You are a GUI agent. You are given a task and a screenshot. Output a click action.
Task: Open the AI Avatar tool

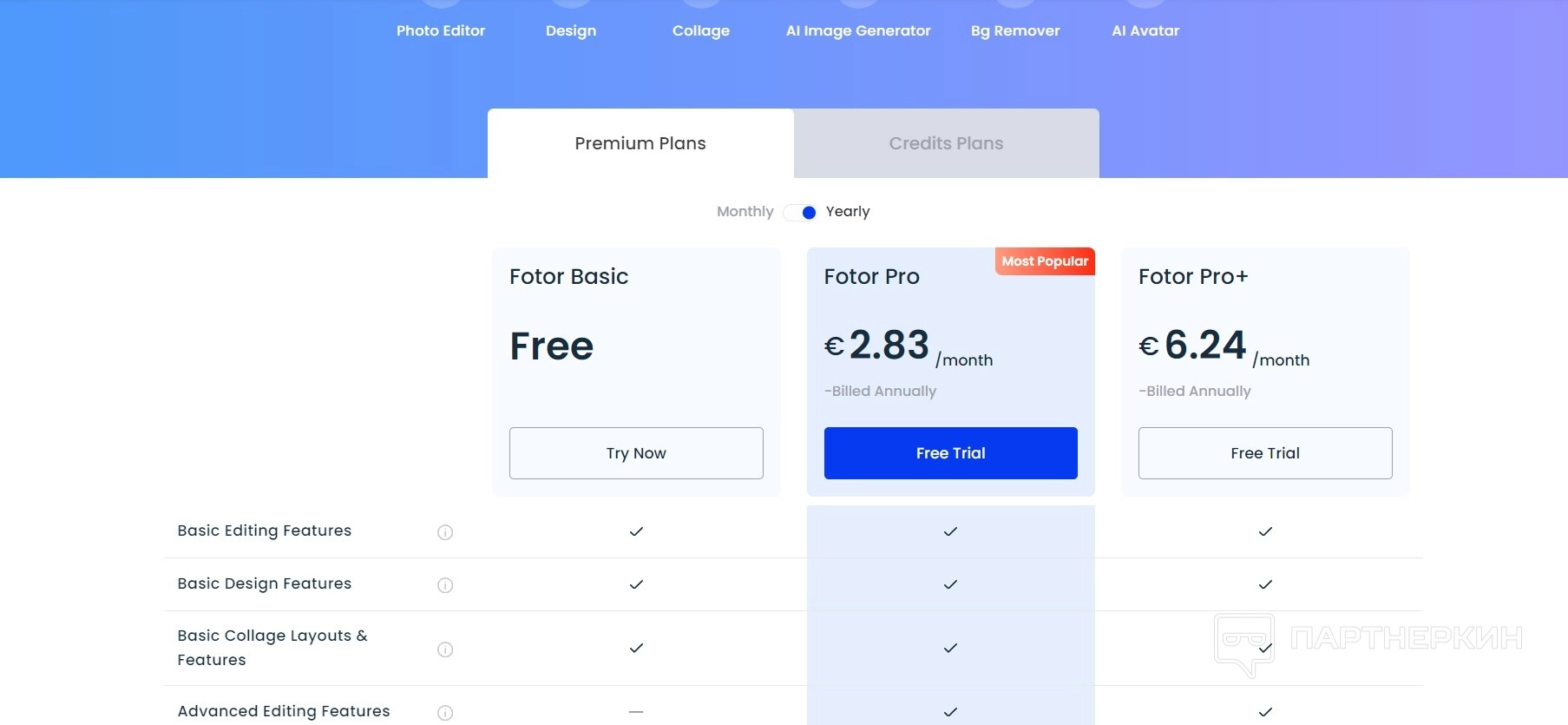click(1145, 30)
